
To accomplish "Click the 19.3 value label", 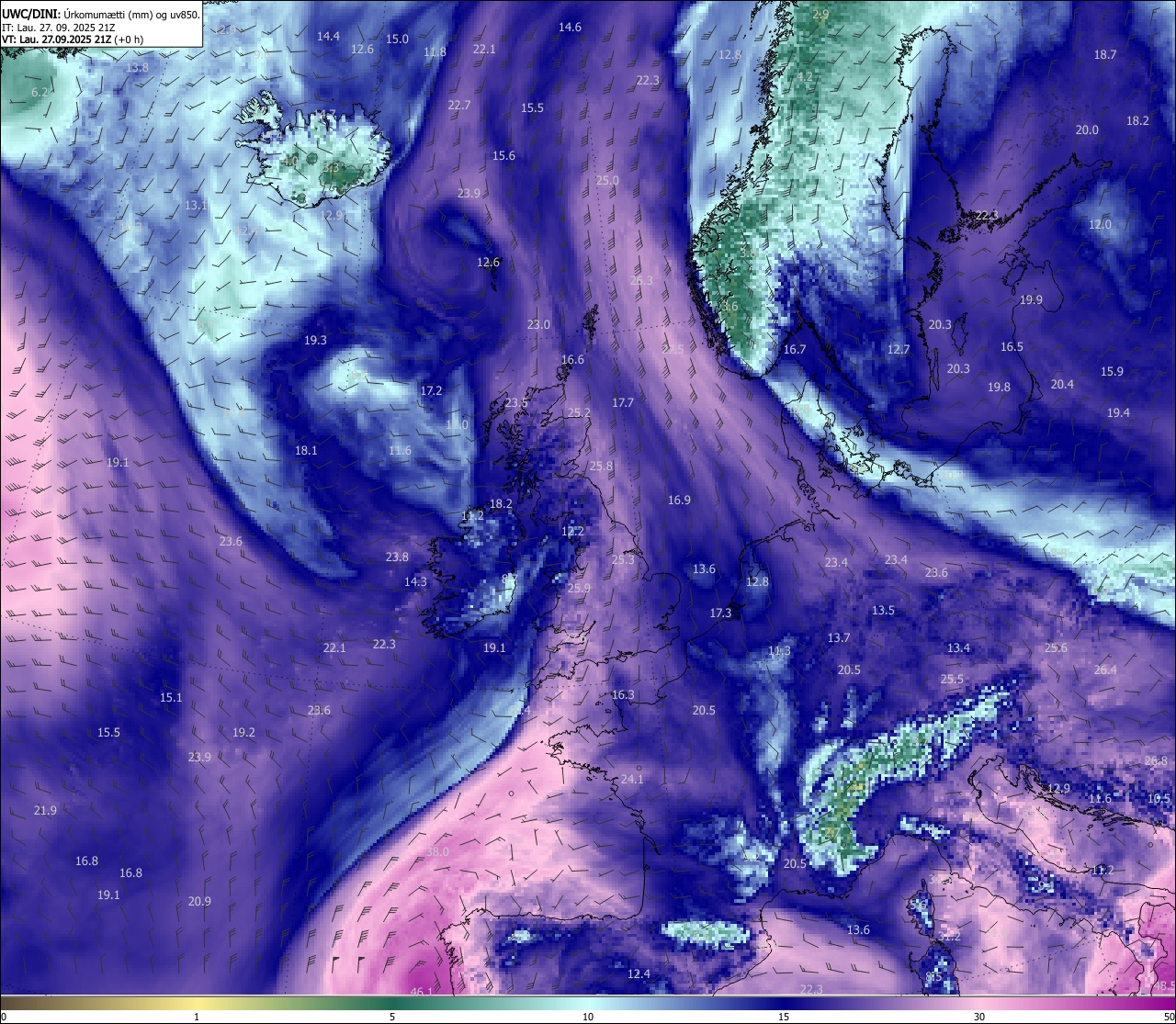I will click(315, 340).
